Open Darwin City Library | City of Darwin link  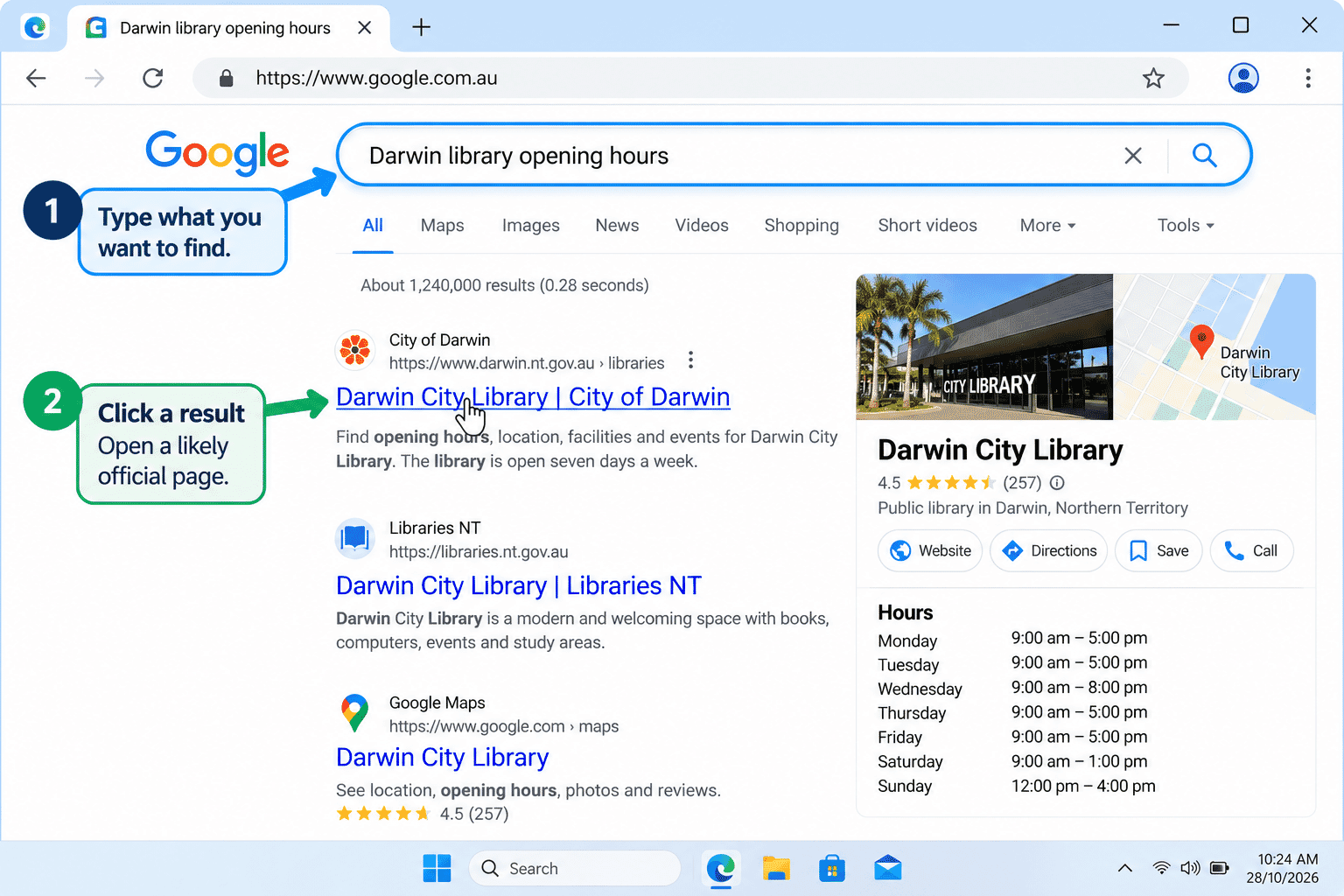(x=533, y=397)
